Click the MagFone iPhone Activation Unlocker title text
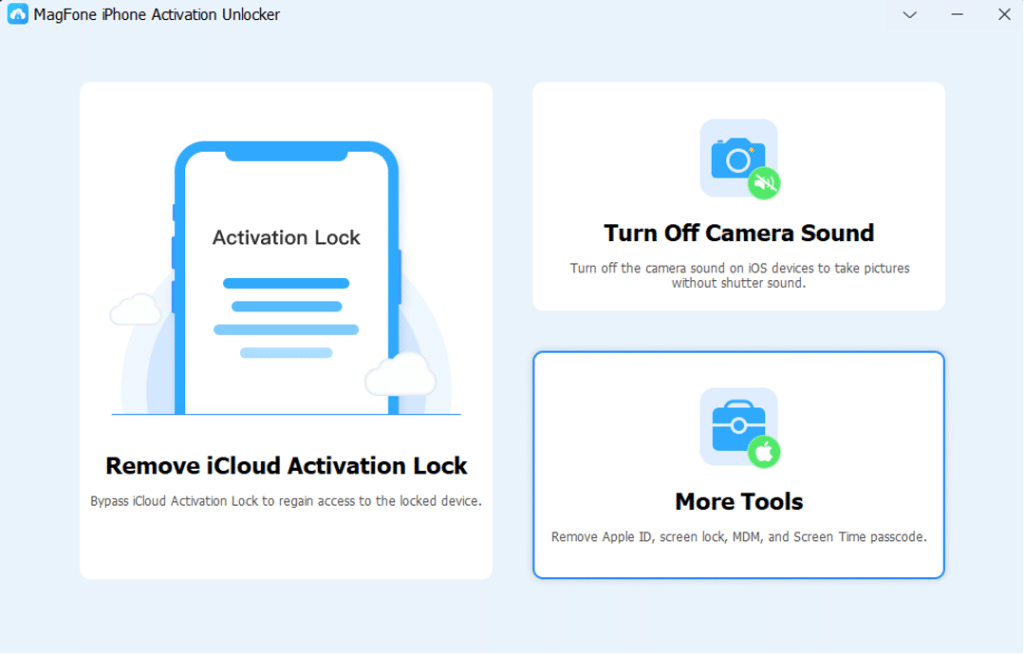 (155, 14)
